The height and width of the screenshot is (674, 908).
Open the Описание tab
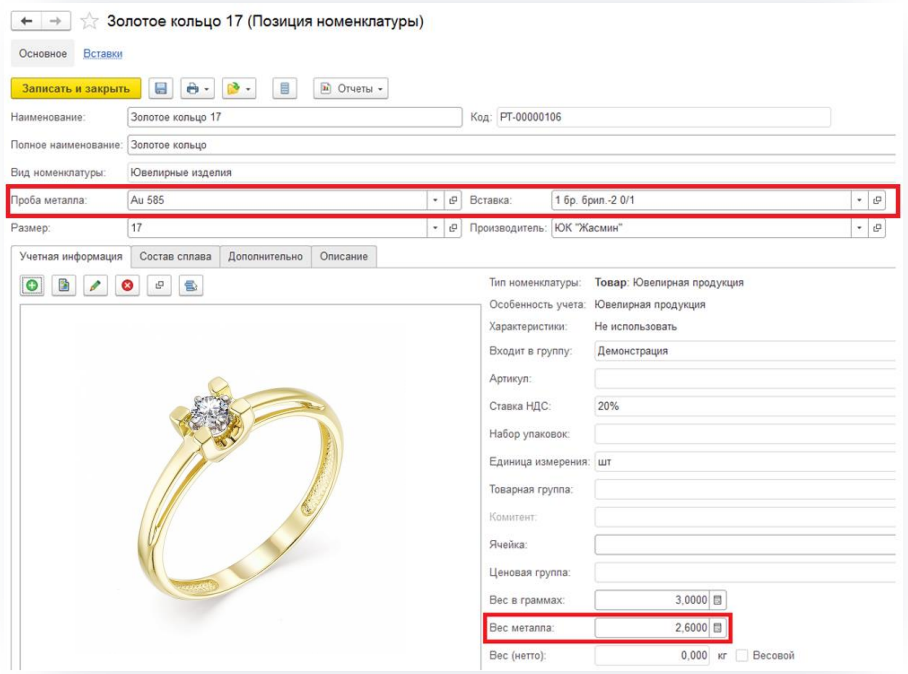tap(344, 257)
